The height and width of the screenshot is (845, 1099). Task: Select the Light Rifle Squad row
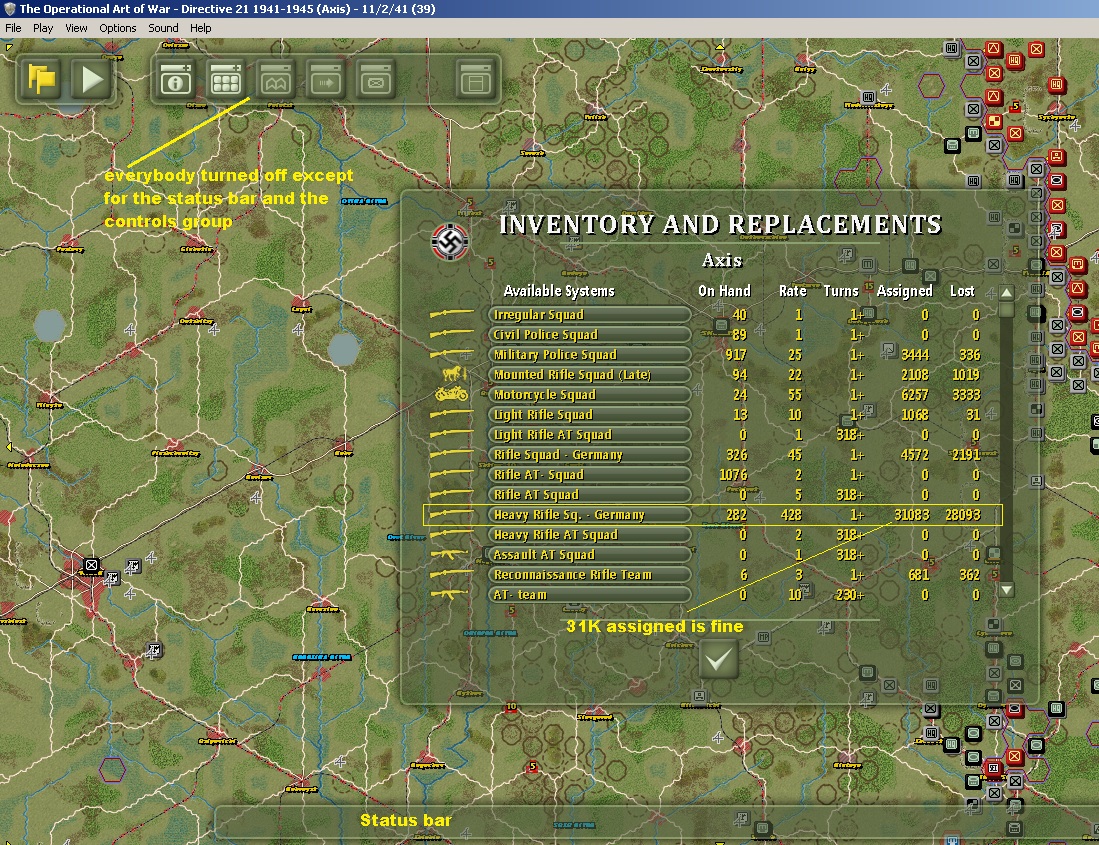click(589, 415)
